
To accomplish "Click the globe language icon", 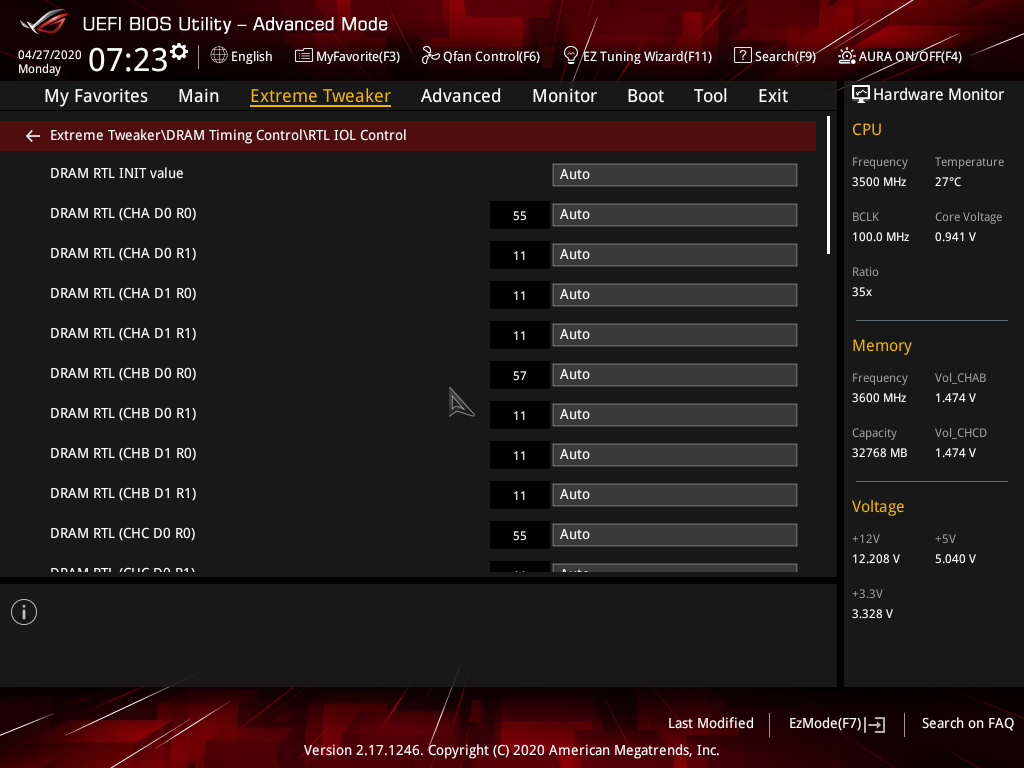I will [x=219, y=56].
